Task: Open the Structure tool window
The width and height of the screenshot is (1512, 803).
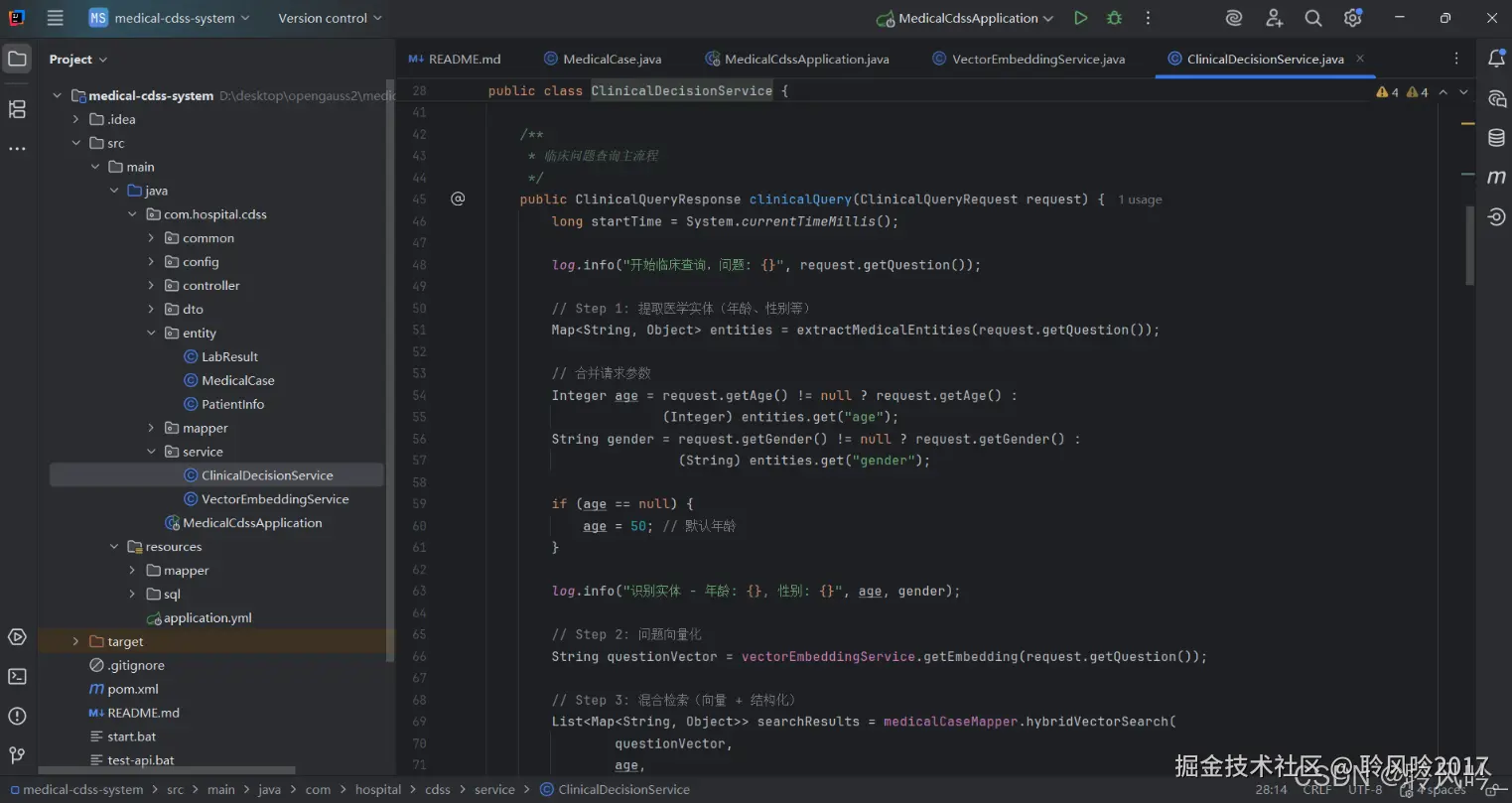Action: [17, 109]
